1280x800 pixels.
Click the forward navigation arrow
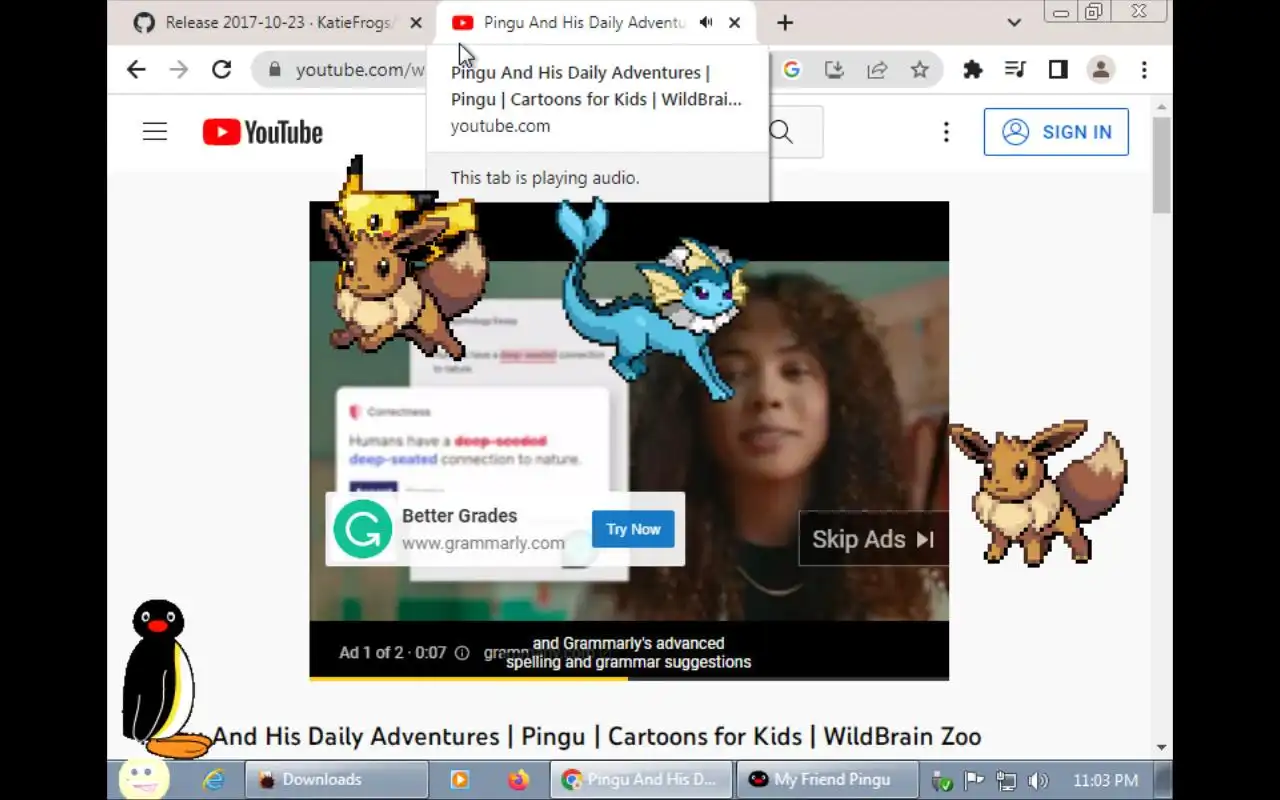(179, 69)
